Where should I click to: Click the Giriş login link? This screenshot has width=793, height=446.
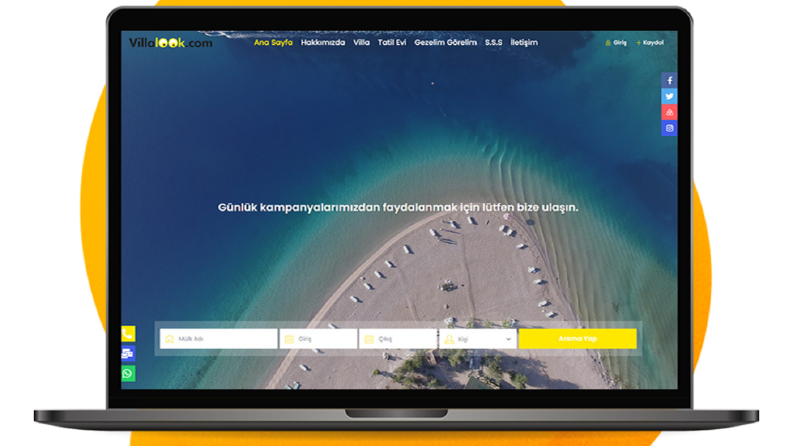(x=616, y=42)
